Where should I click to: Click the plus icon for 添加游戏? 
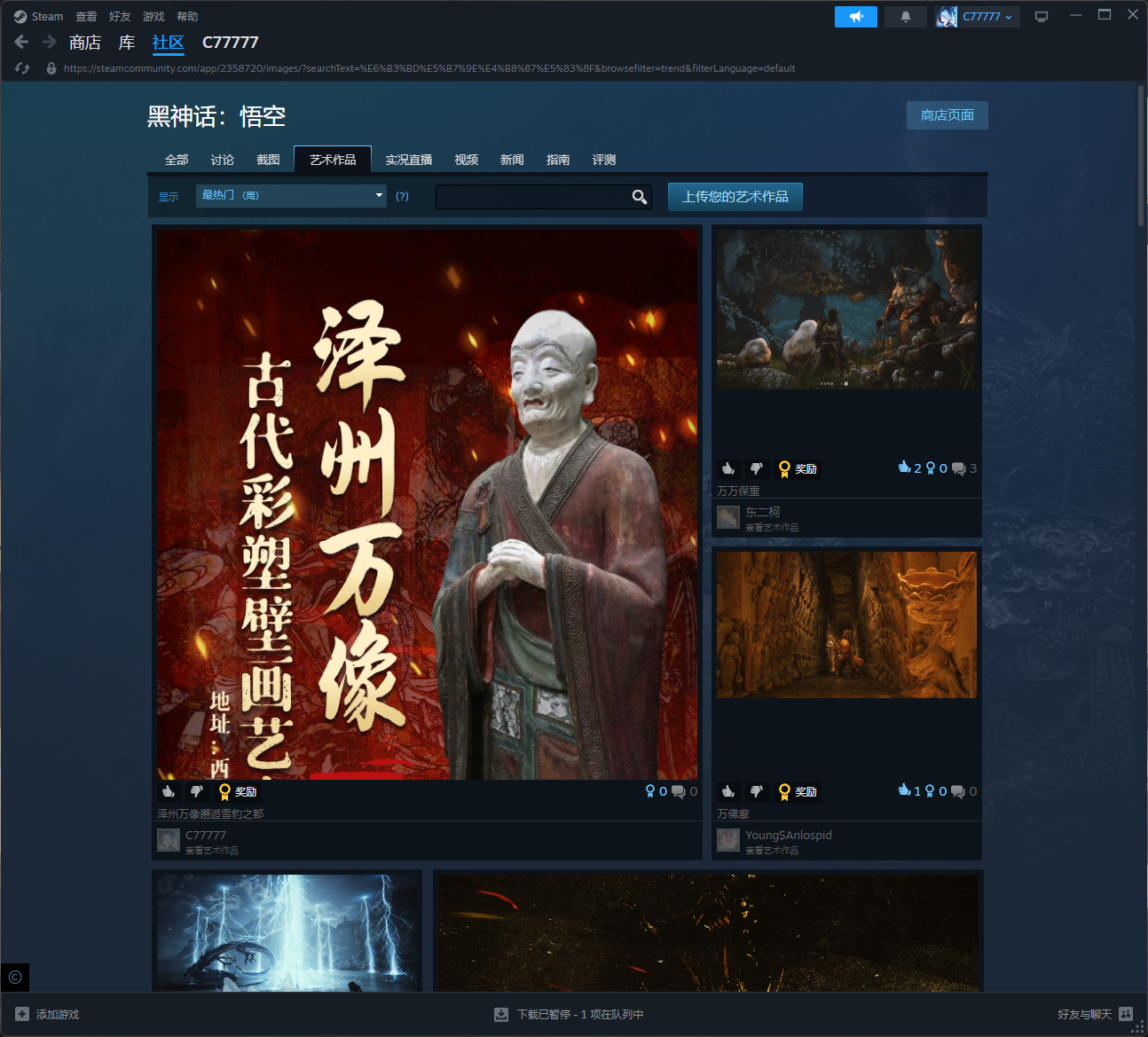(x=22, y=1014)
